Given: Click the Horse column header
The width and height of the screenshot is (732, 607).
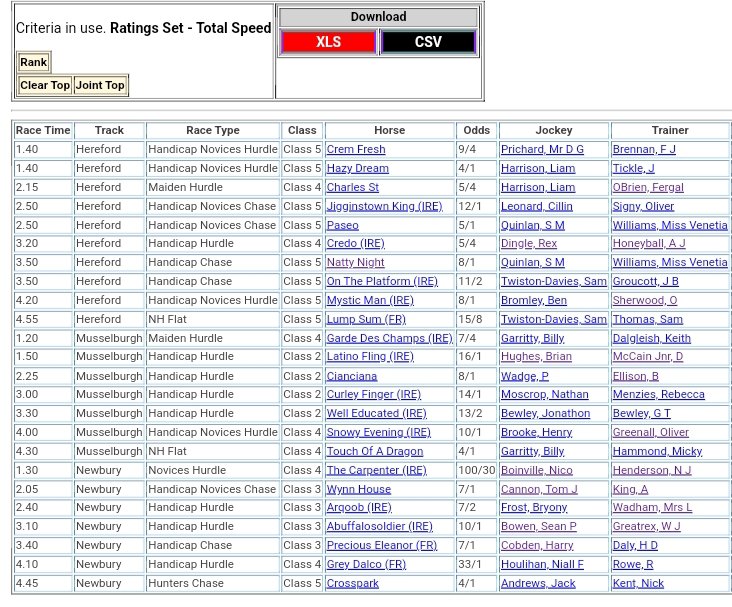Looking at the screenshot, I should [x=389, y=131].
